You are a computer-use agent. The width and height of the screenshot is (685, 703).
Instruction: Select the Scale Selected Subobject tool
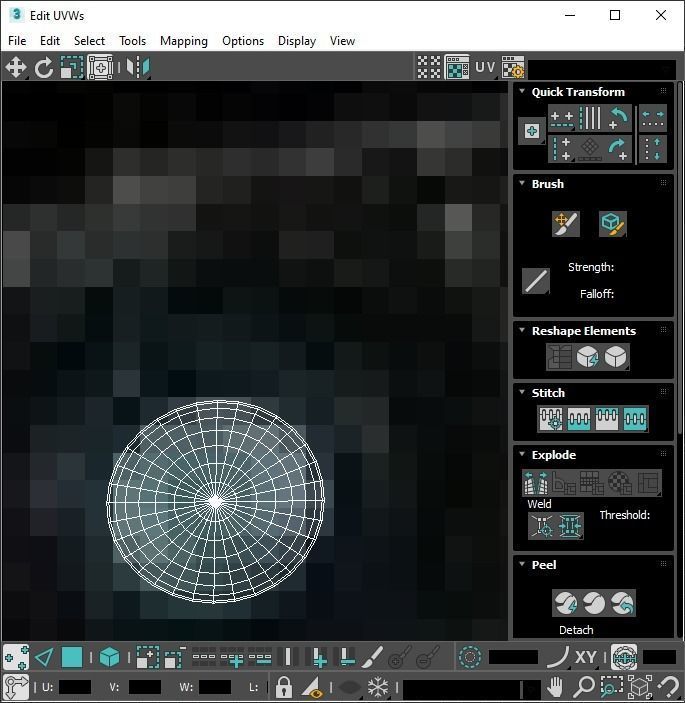click(x=72, y=67)
